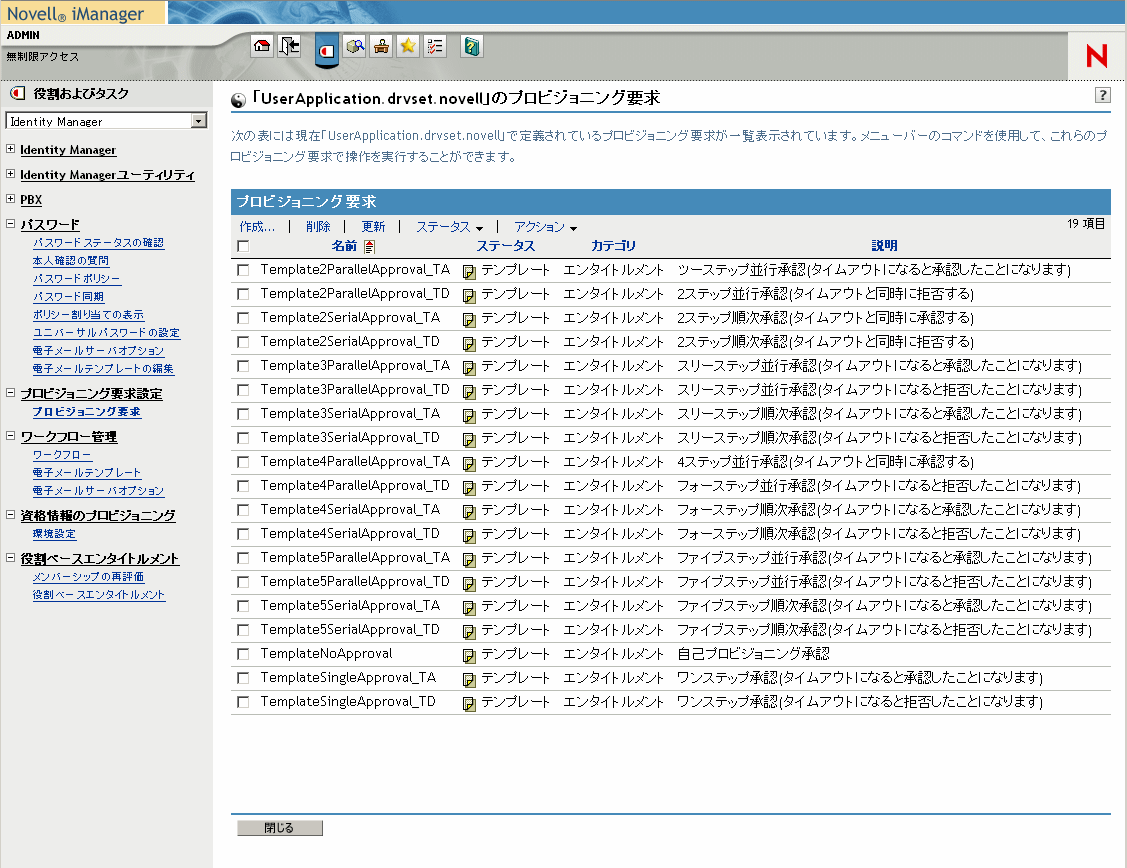Expand the PBX section
The height and width of the screenshot is (868, 1127).
(10, 198)
